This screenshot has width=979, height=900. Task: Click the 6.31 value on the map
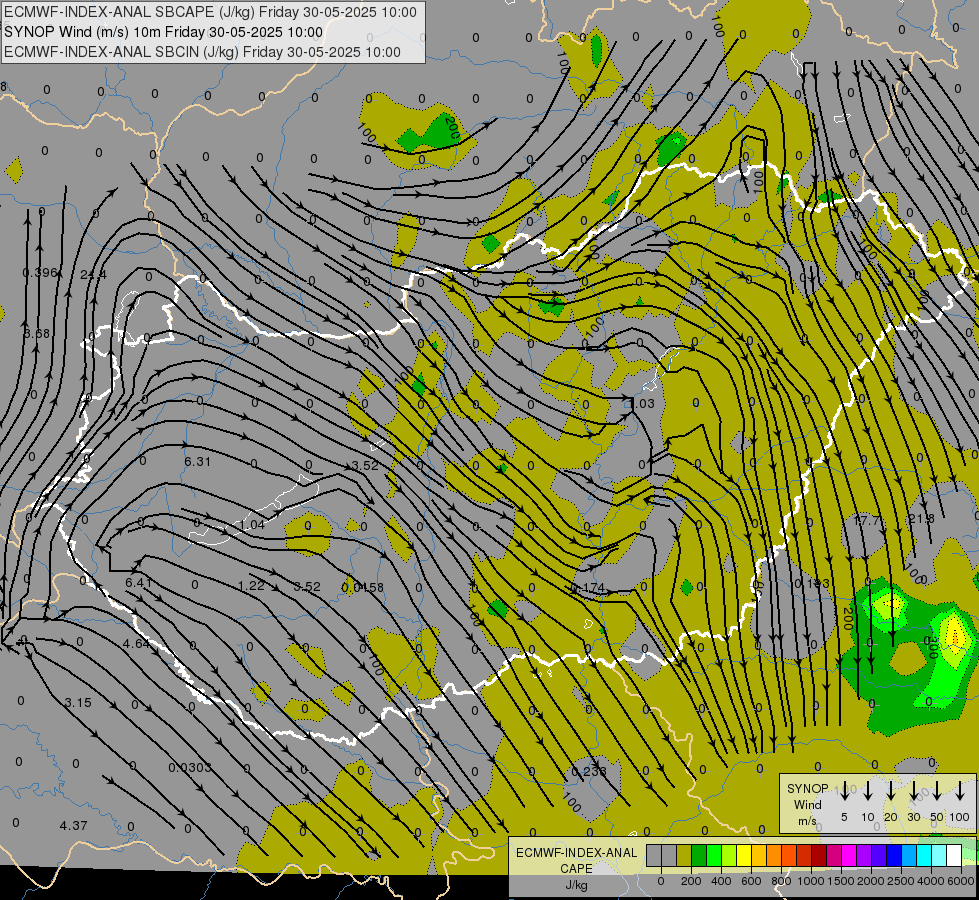[197, 462]
